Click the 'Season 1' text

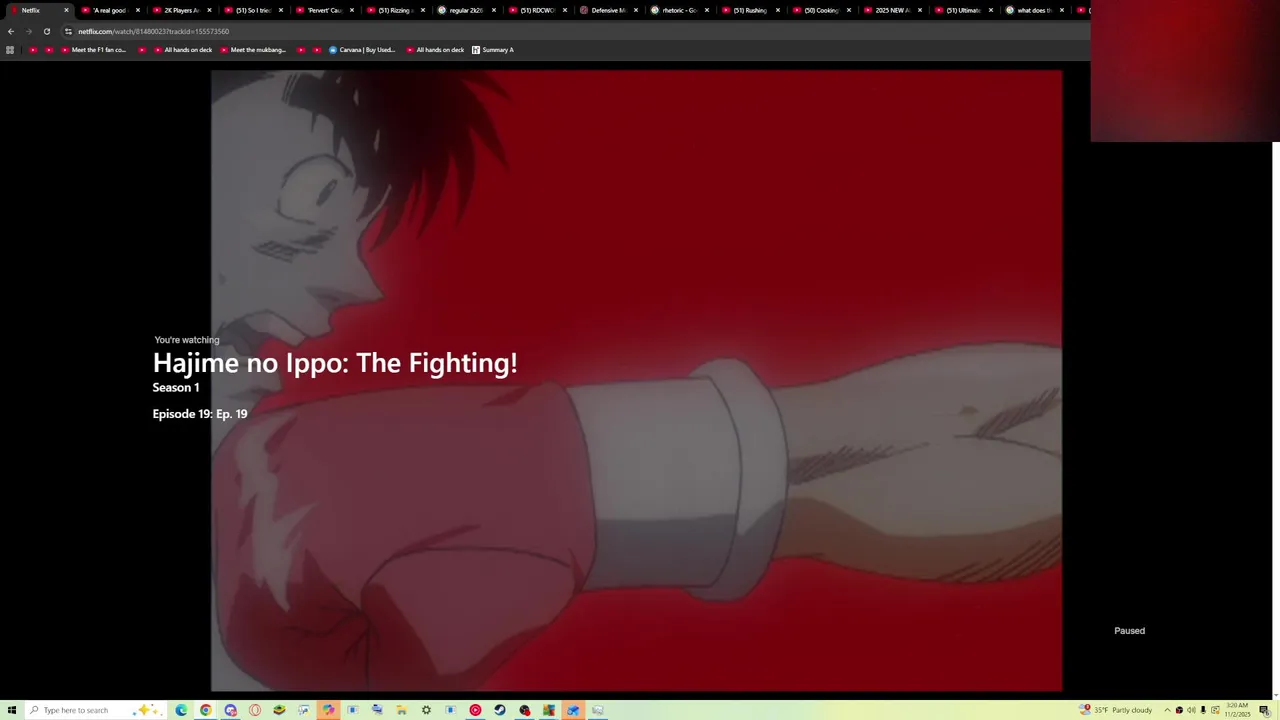(x=176, y=388)
